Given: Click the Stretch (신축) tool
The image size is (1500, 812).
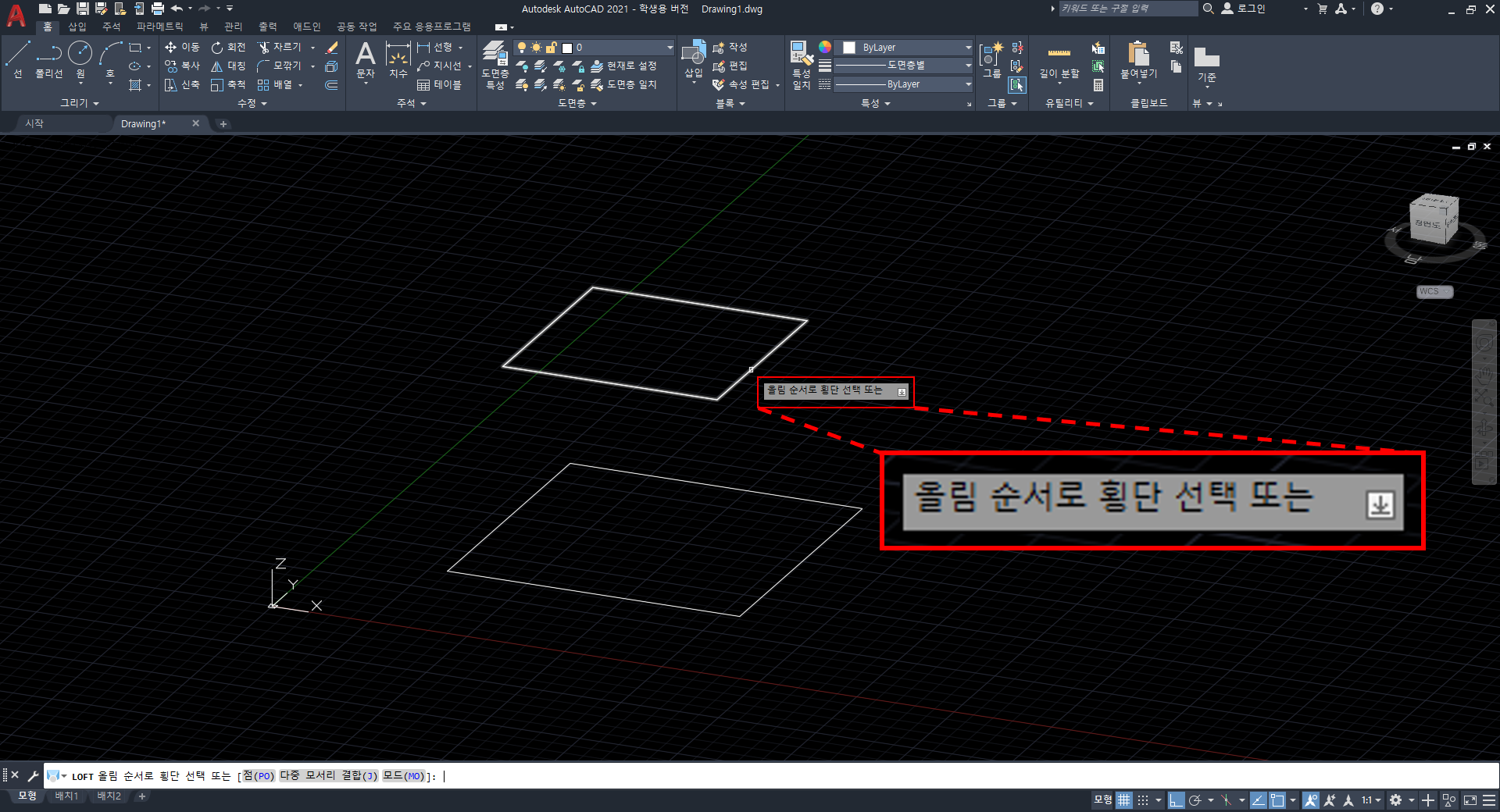Looking at the screenshot, I should coord(182,85).
